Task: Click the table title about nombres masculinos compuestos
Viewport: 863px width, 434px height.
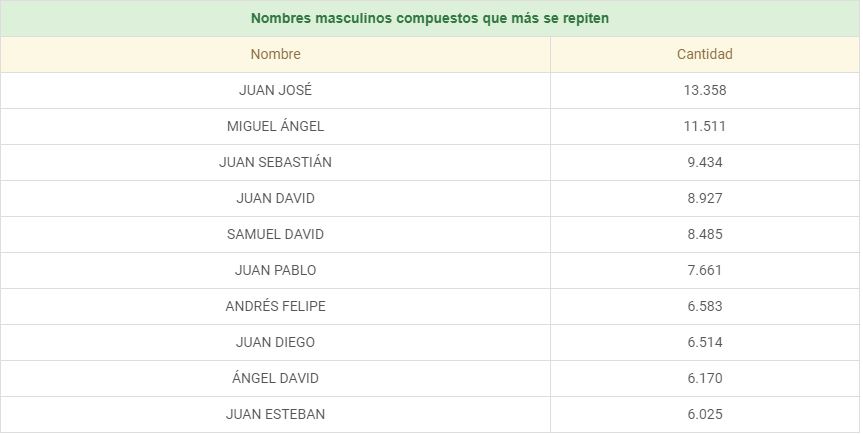Action: (x=430, y=18)
